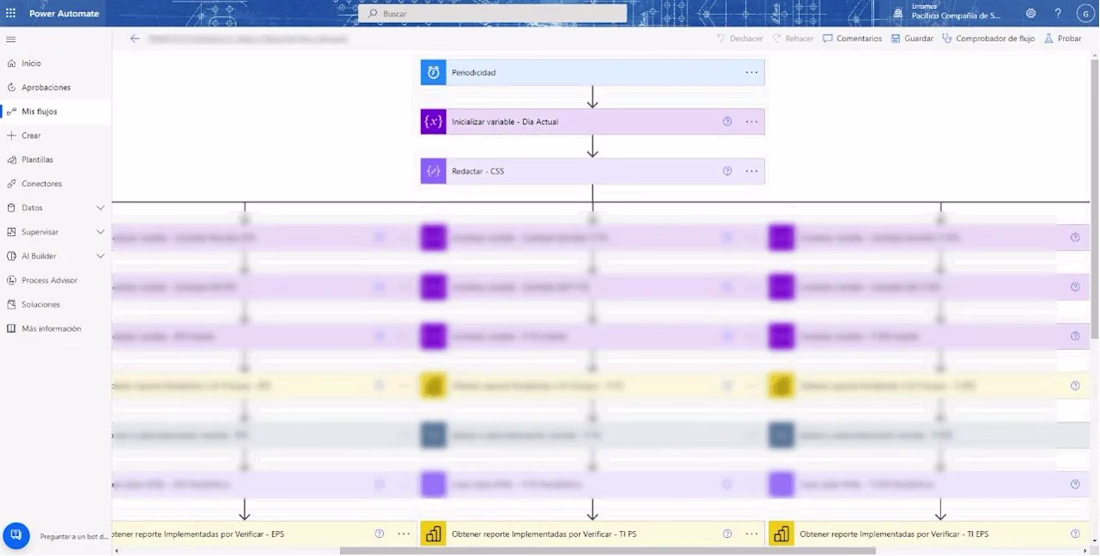
Task: Click the Periodicidad clock trigger icon
Action: point(434,72)
